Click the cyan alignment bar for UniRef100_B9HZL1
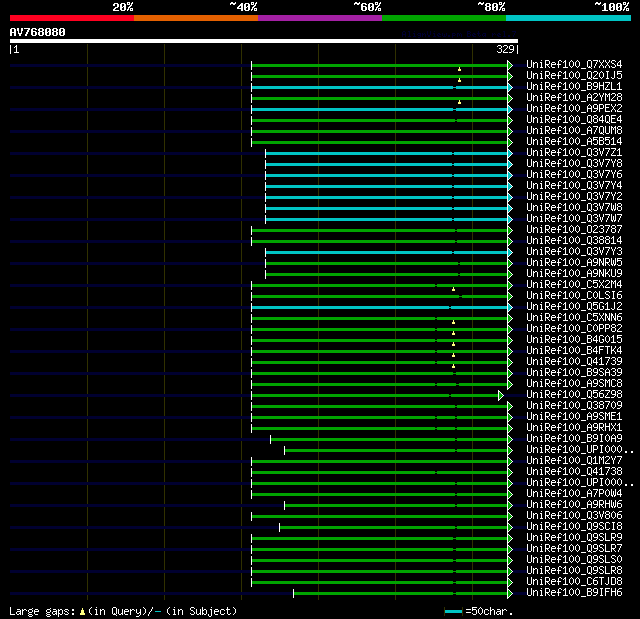640x619 pixels. pyautogui.click(x=380, y=87)
